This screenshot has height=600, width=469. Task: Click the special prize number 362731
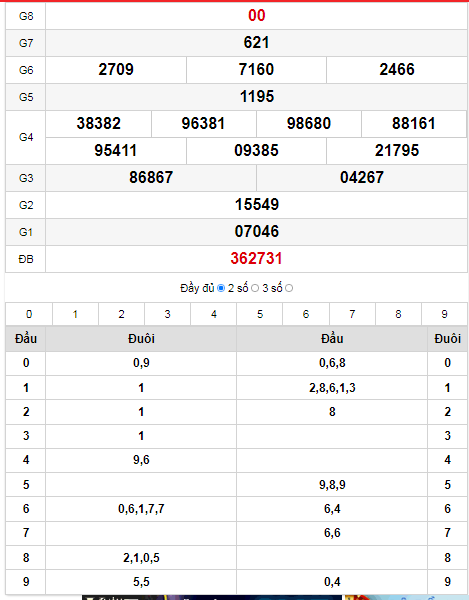point(256,259)
